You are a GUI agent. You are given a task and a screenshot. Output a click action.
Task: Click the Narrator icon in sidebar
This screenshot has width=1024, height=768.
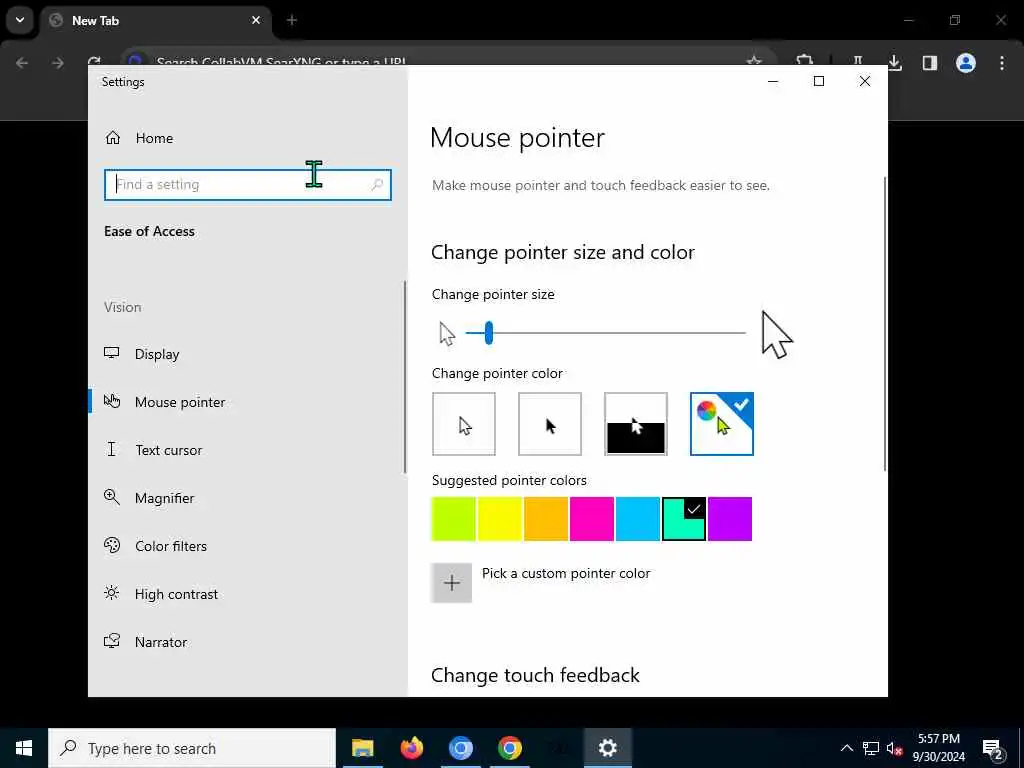[112, 641]
